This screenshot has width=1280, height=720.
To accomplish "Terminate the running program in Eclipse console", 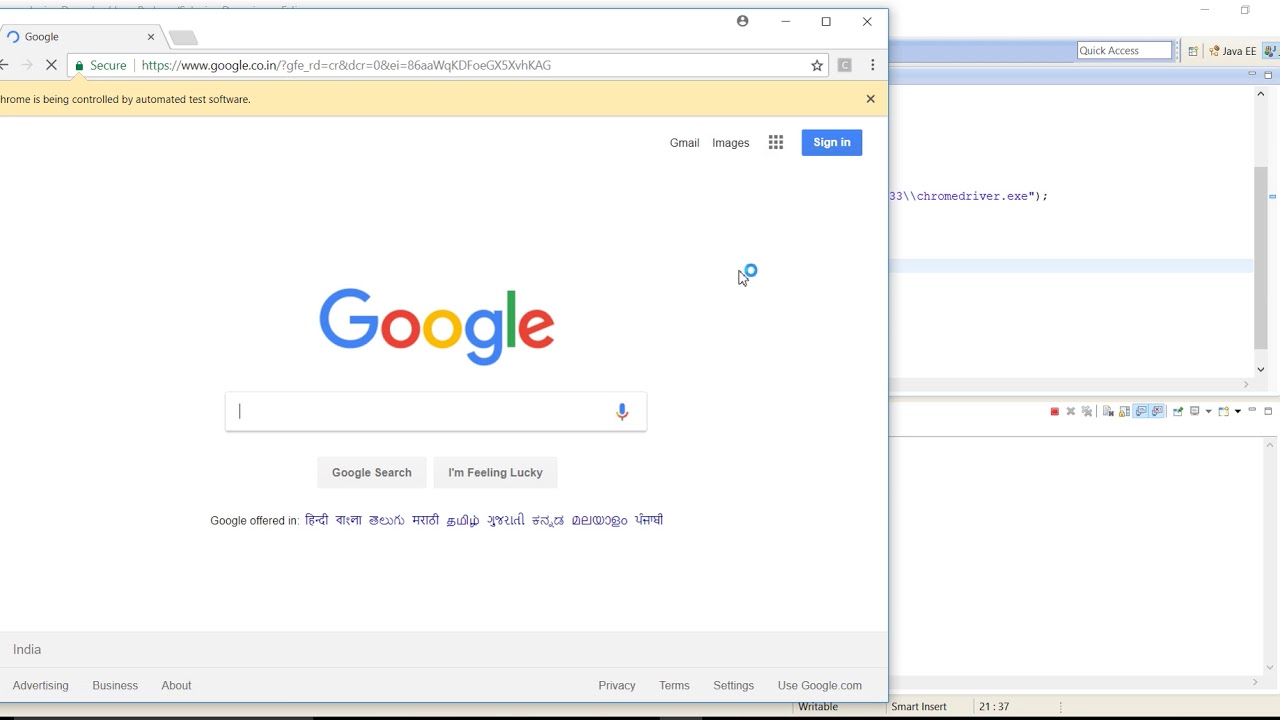I will point(1055,411).
